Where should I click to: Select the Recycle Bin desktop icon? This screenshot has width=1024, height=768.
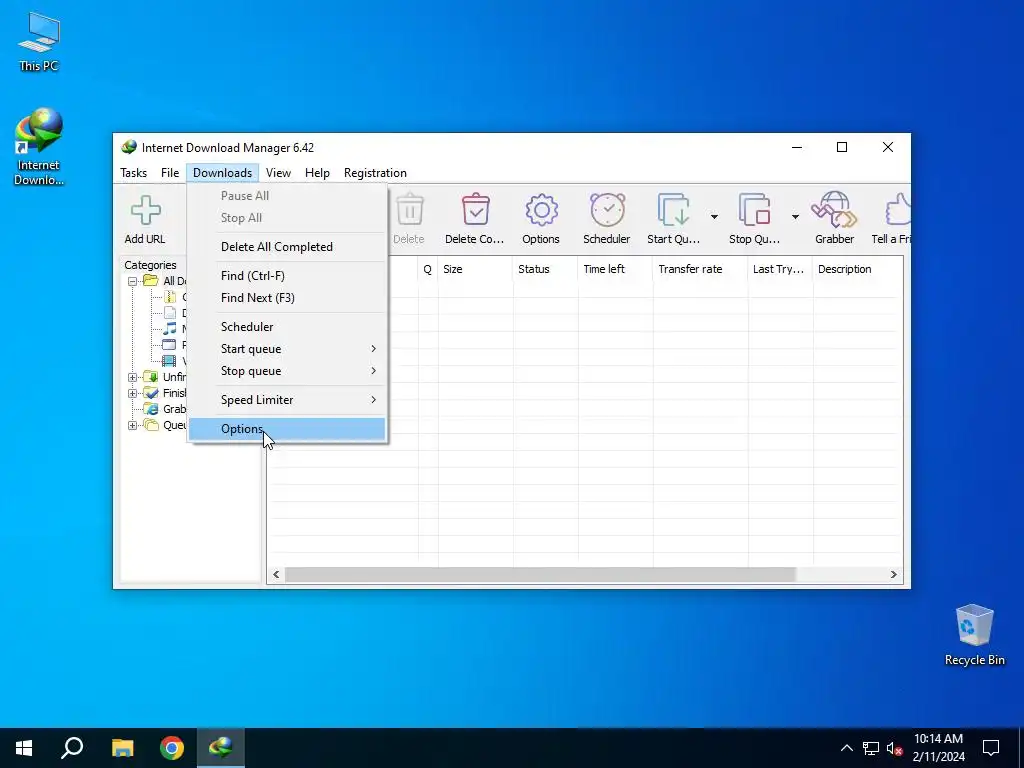[x=974, y=635]
